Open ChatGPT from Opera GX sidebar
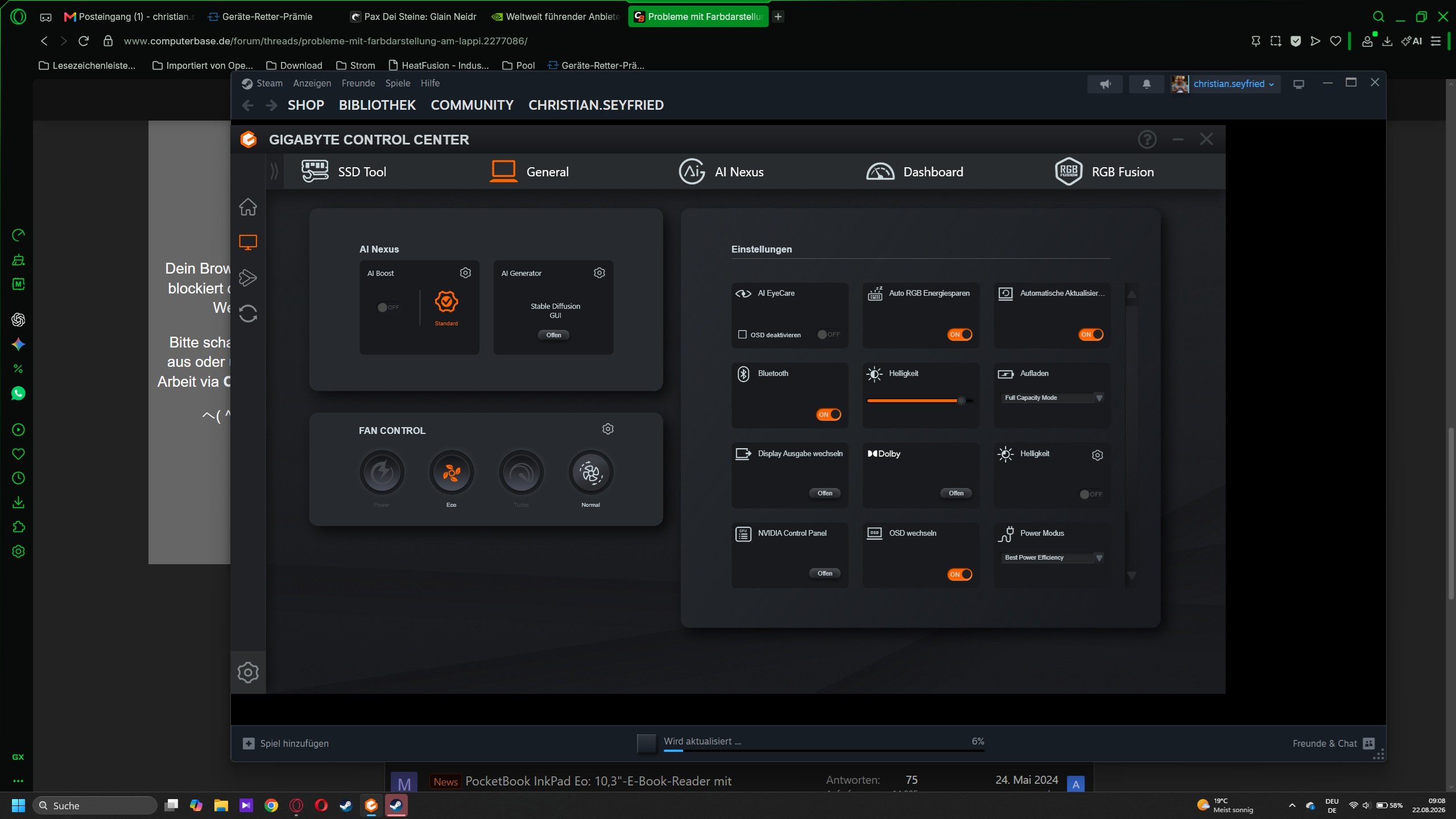The height and width of the screenshot is (819, 1456). [18, 320]
